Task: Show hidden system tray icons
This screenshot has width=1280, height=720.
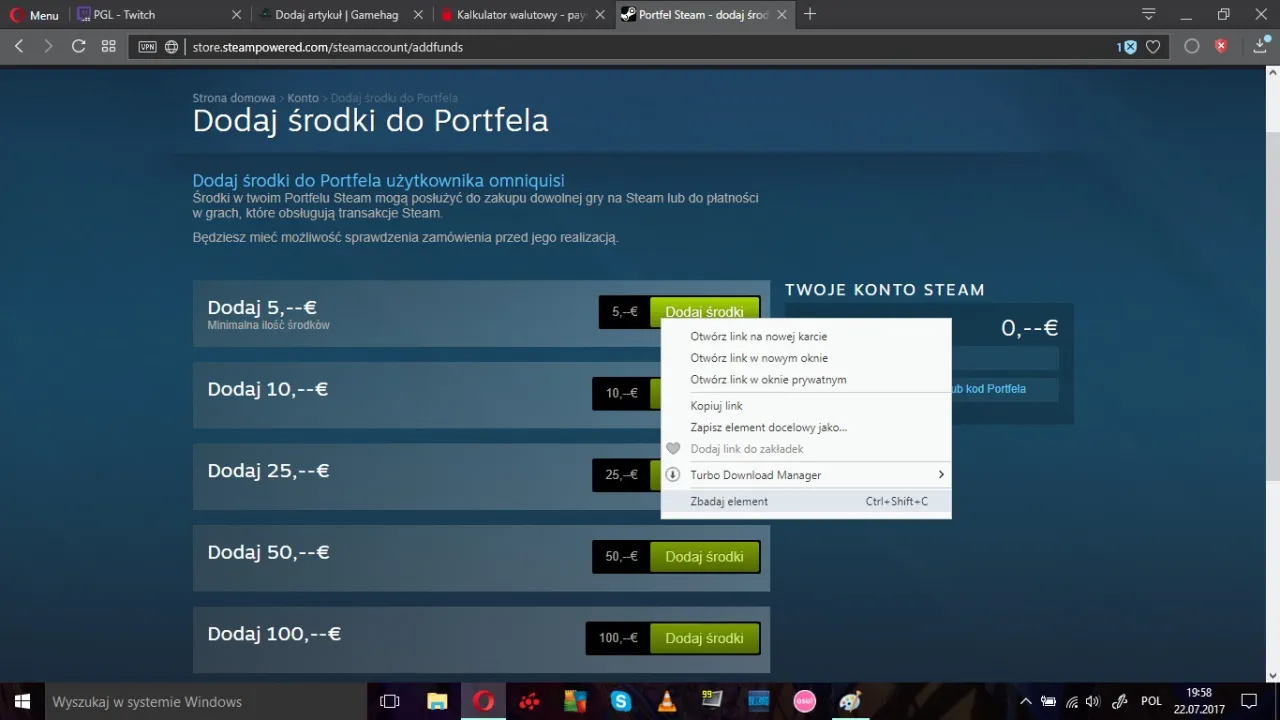Action: pos(1025,702)
